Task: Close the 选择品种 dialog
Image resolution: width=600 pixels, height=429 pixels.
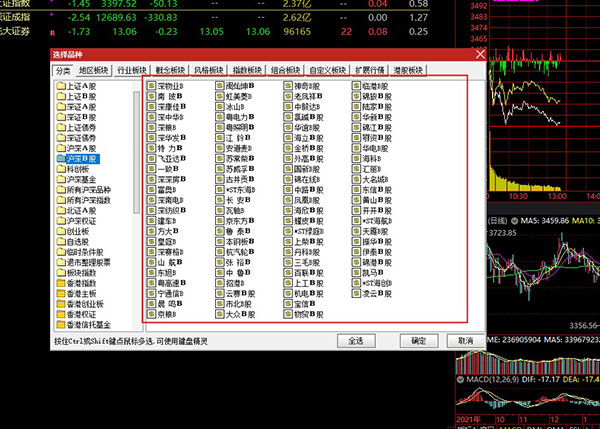Action: [480, 54]
